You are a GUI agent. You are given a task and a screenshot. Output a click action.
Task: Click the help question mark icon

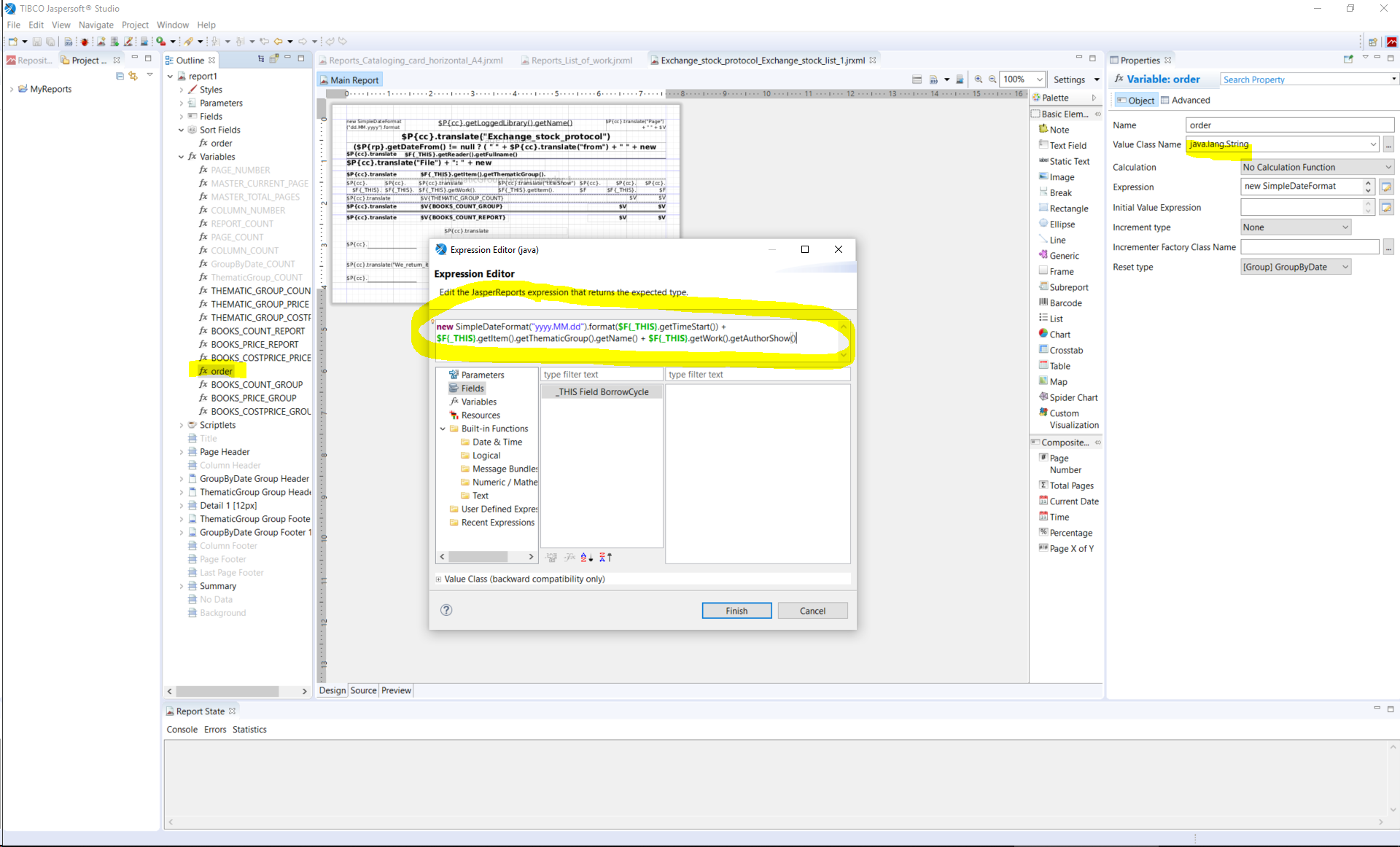446,610
